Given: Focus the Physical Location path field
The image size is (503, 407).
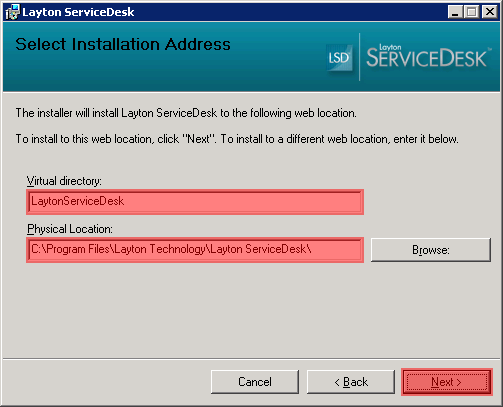Looking at the screenshot, I should point(195,250).
